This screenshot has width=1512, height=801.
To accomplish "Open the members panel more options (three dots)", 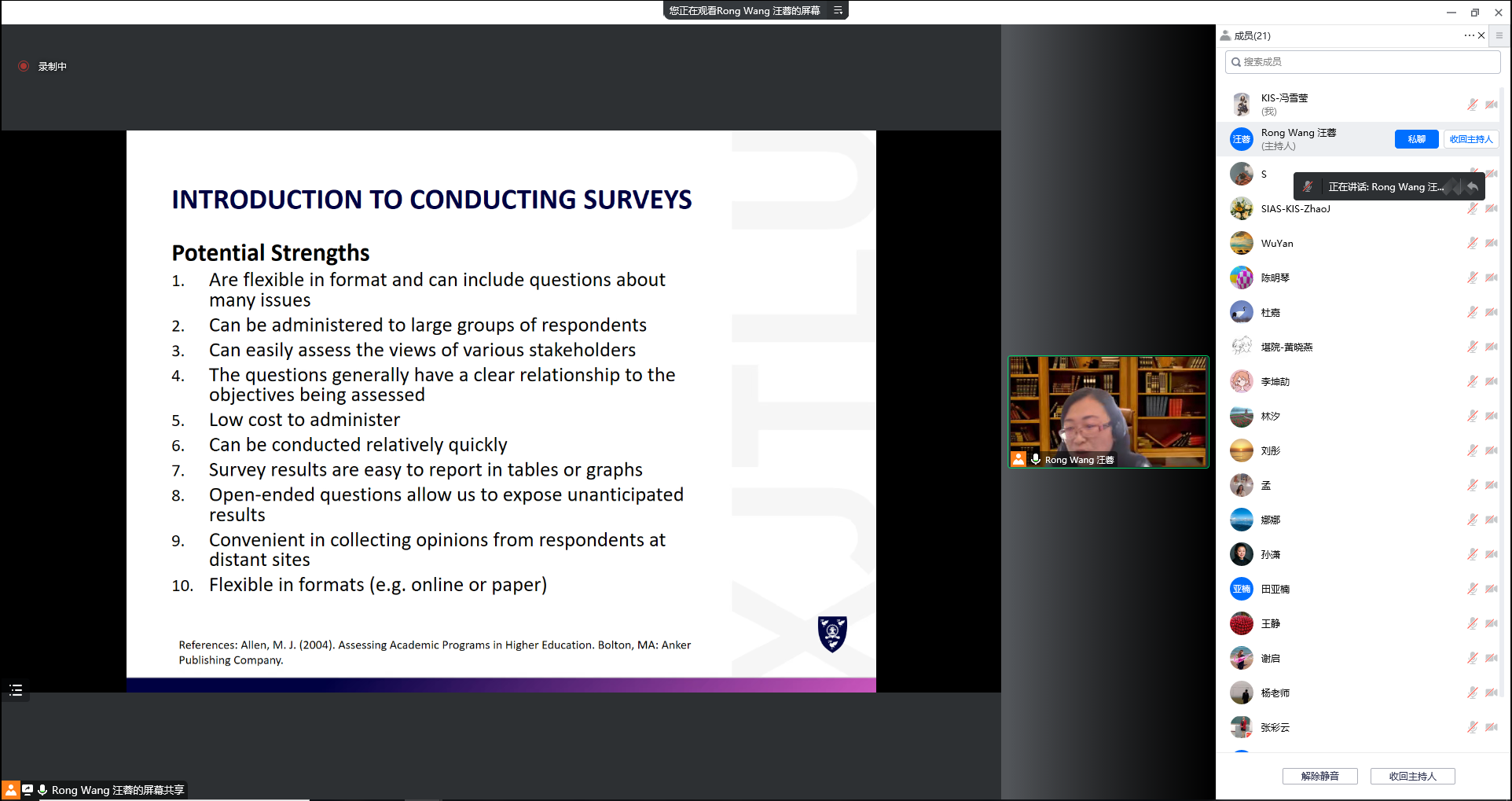I will [1469, 35].
